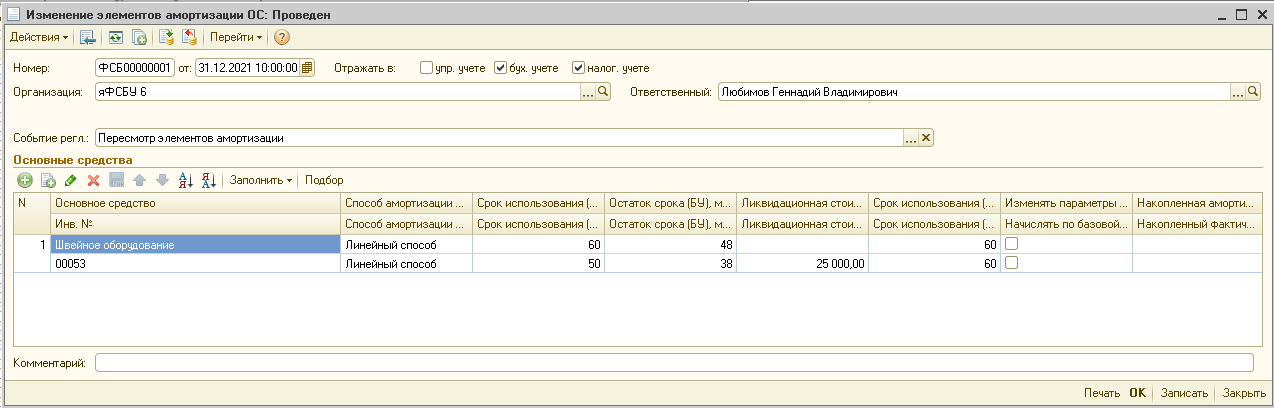The width and height of the screenshot is (1274, 408).
Task: Toggle the налог. учете checkbox
Action: click(x=578, y=68)
